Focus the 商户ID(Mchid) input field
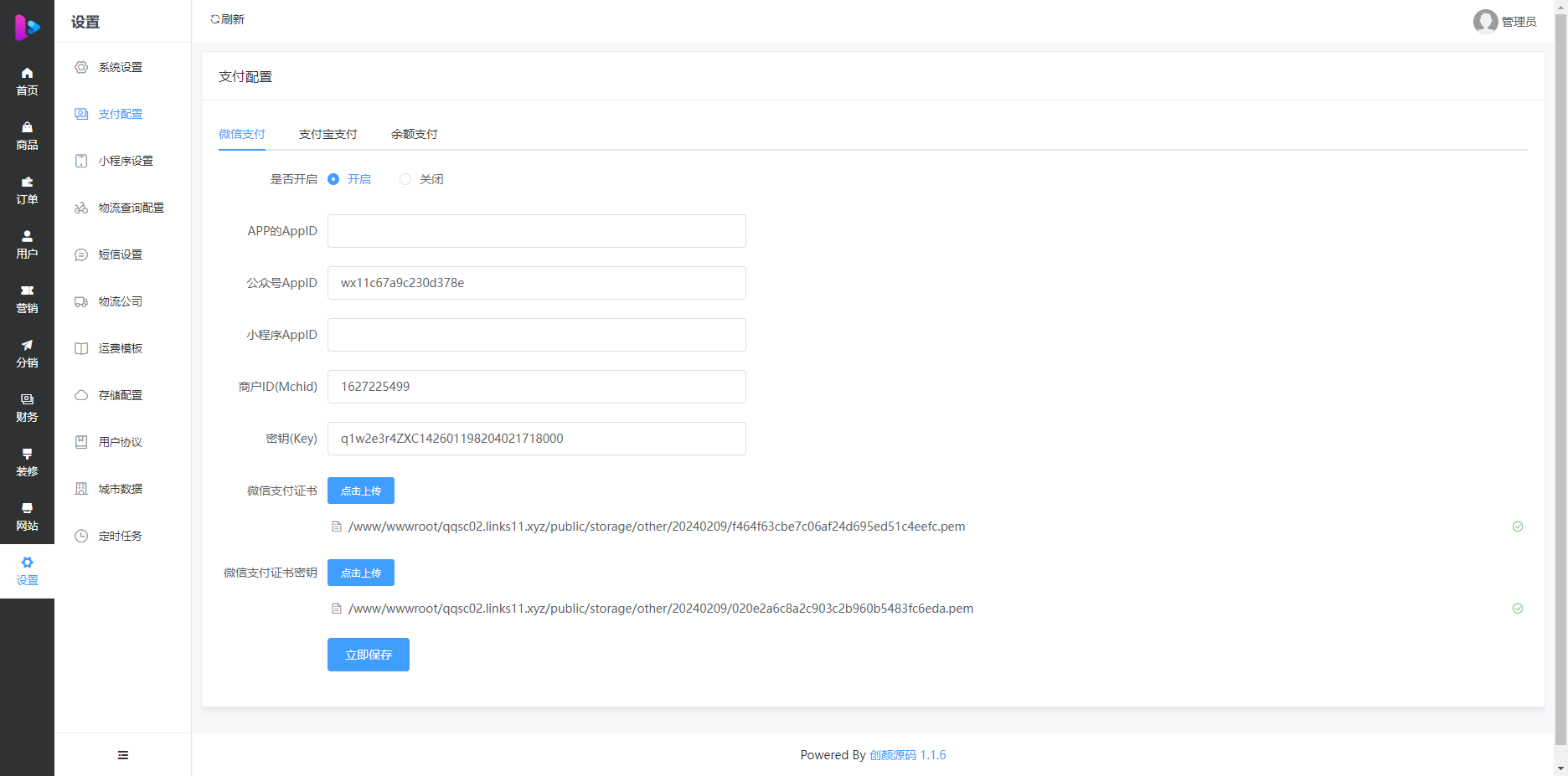This screenshot has width=1568, height=776. point(537,387)
